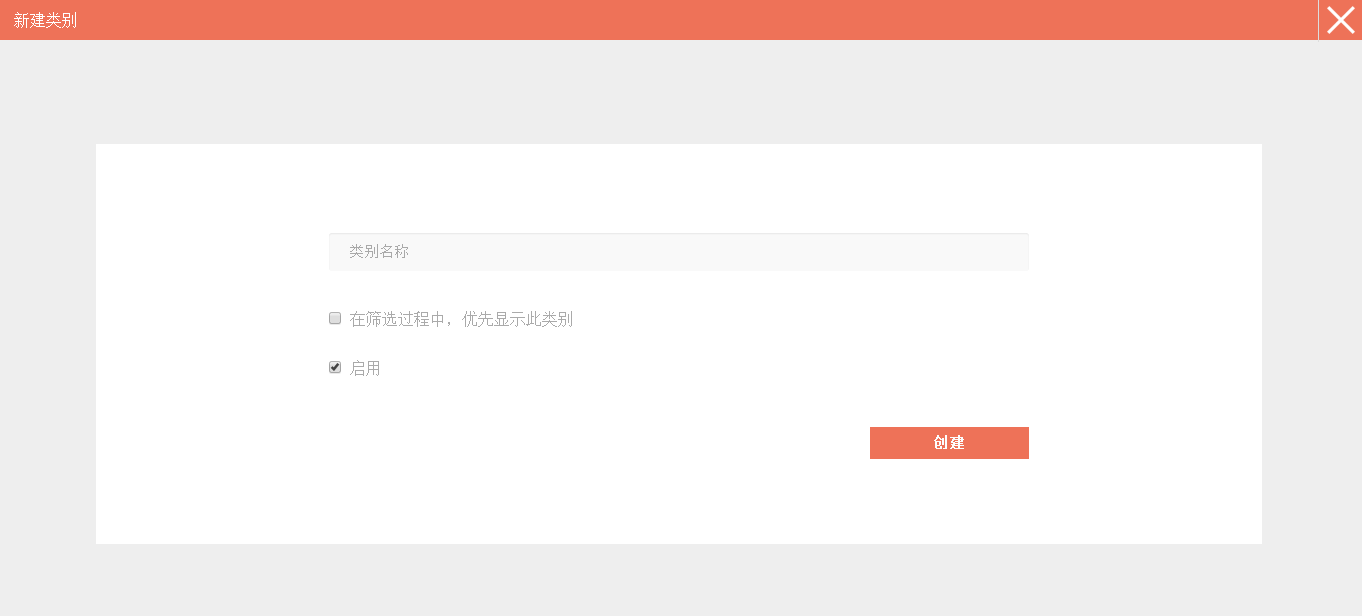Enable the 在筛选过程中，优先显示此类别 checkbox
The width and height of the screenshot is (1362, 616).
tap(335, 318)
